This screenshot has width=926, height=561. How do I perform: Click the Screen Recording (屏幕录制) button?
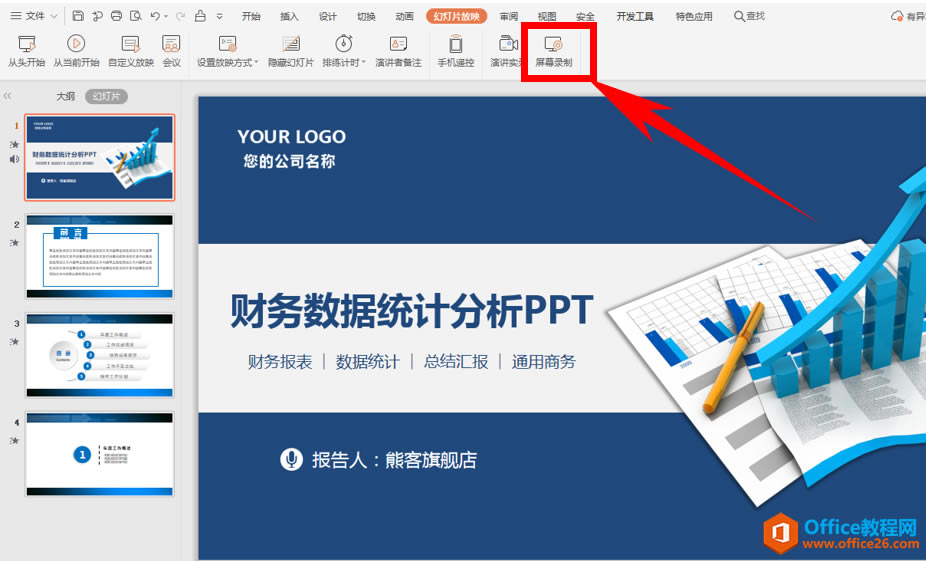(553, 50)
